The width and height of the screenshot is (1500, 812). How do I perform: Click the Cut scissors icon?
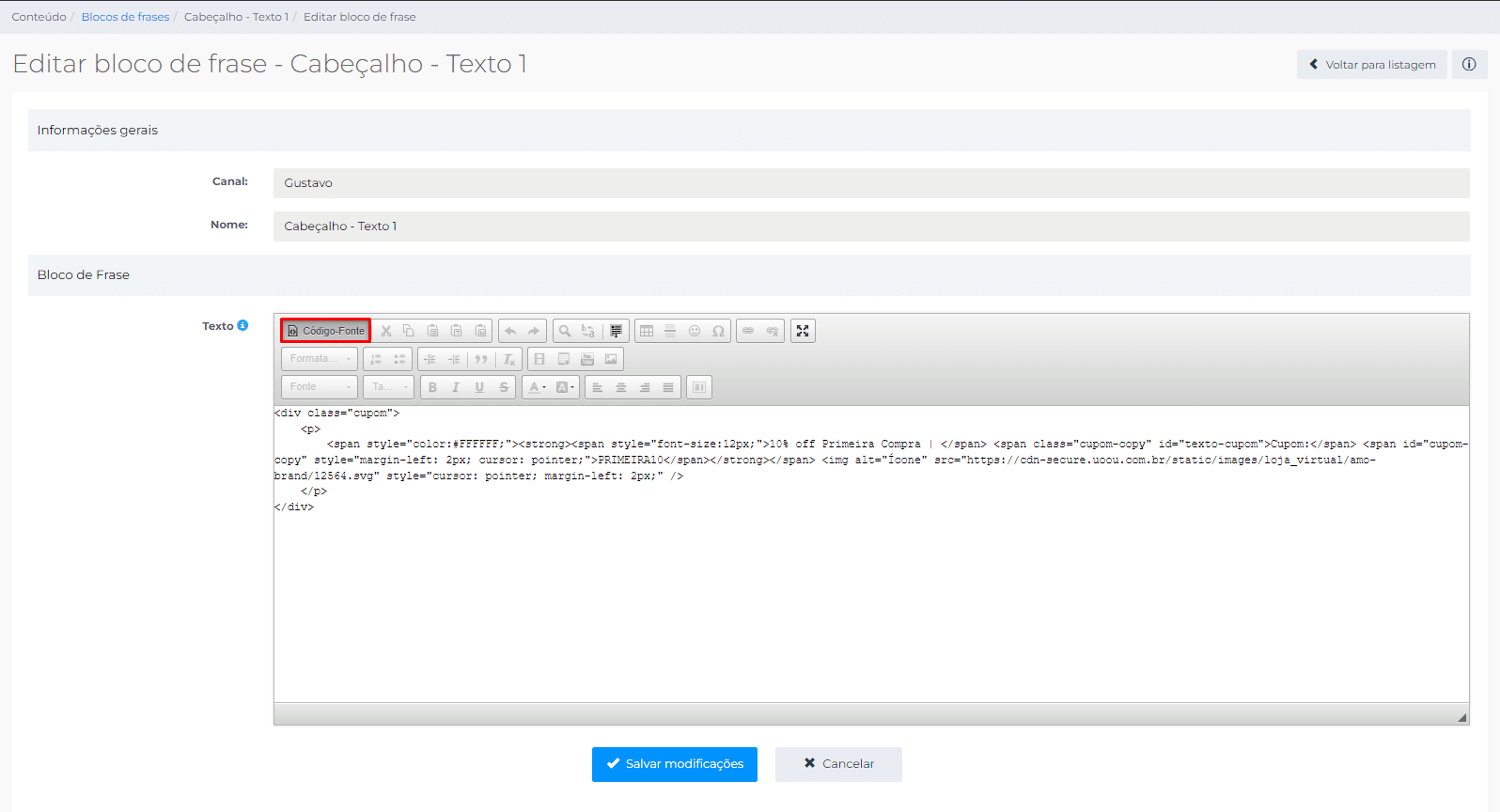pyautogui.click(x=385, y=331)
